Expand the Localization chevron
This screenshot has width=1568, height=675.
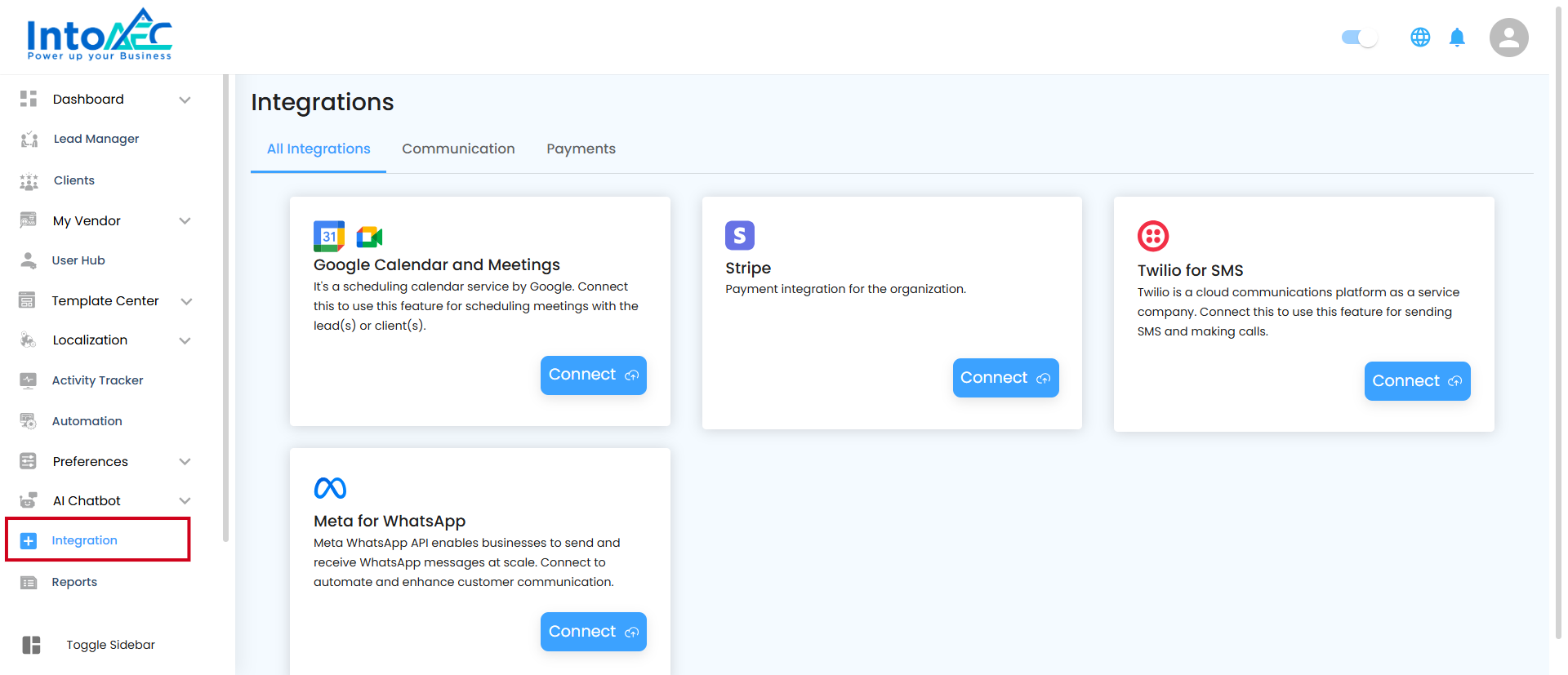click(185, 340)
